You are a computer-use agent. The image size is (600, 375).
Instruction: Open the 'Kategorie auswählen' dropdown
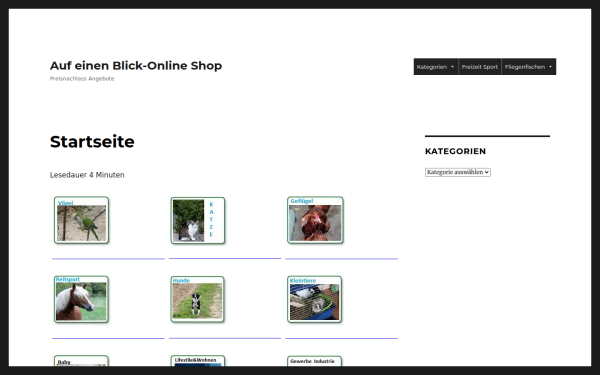pos(458,172)
